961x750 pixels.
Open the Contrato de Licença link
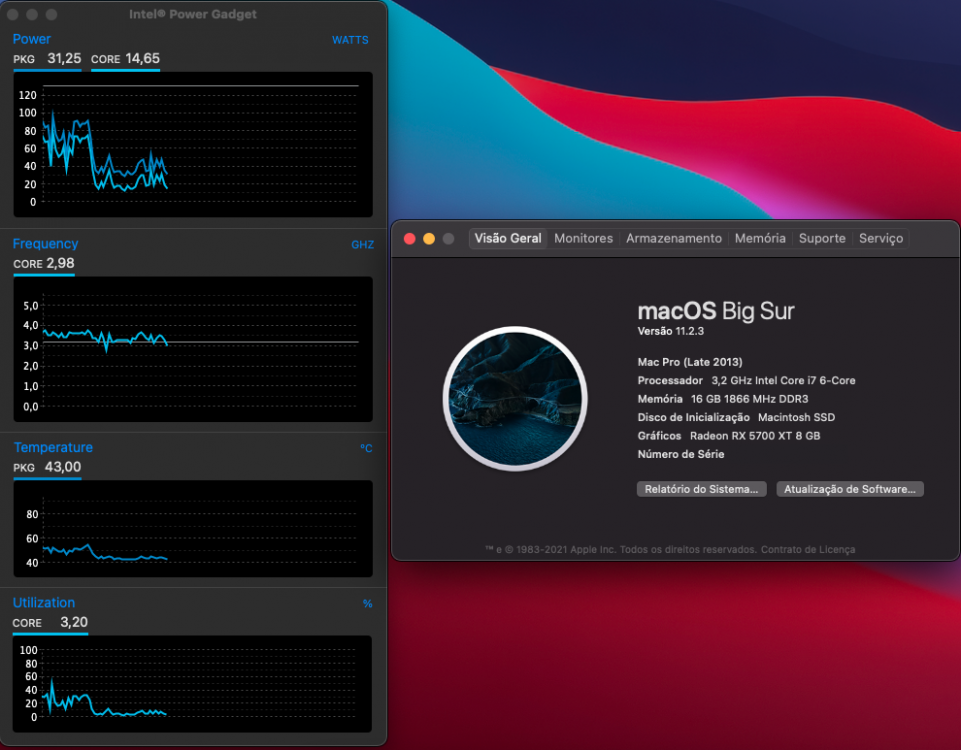(x=807, y=550)
